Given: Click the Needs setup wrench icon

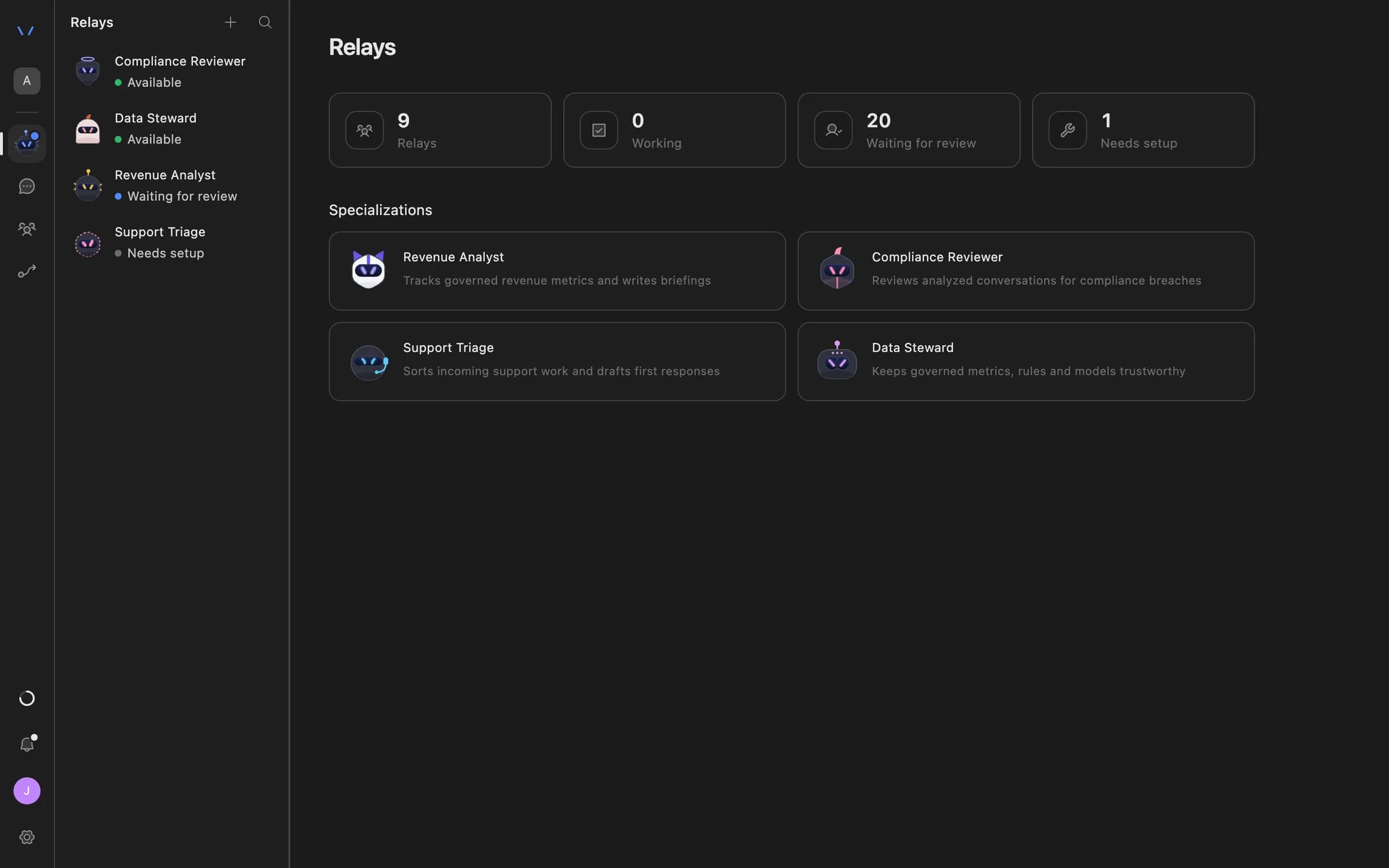Looking at the screenshot, I should tap(1068, 130).
